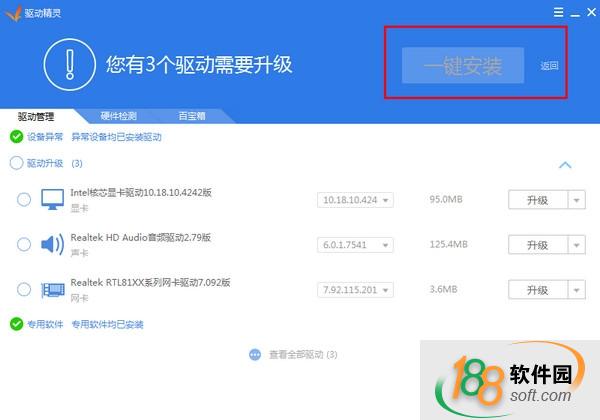Open version dropdown showing 7.92.115.201

click(x=355, y=290)
